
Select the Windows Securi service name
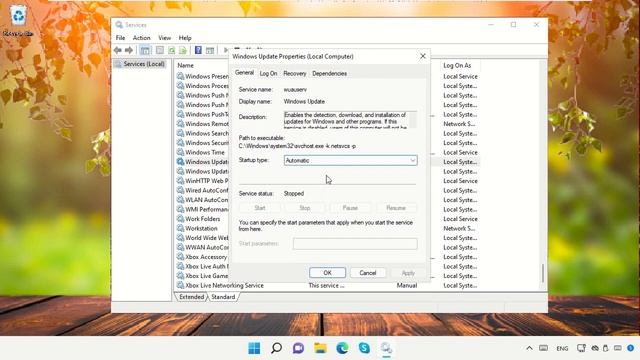[207, 143]
